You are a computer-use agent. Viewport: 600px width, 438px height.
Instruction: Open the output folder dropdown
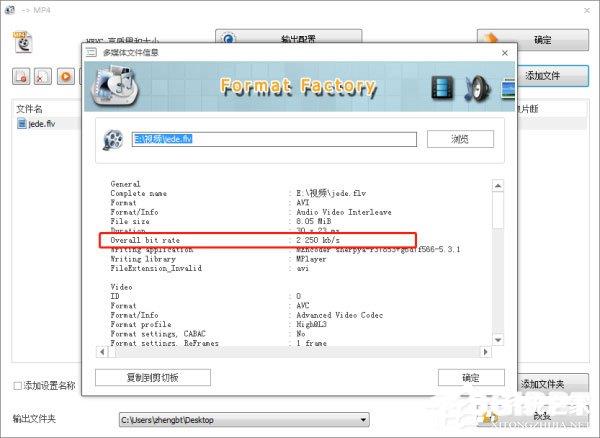point(363,420)
